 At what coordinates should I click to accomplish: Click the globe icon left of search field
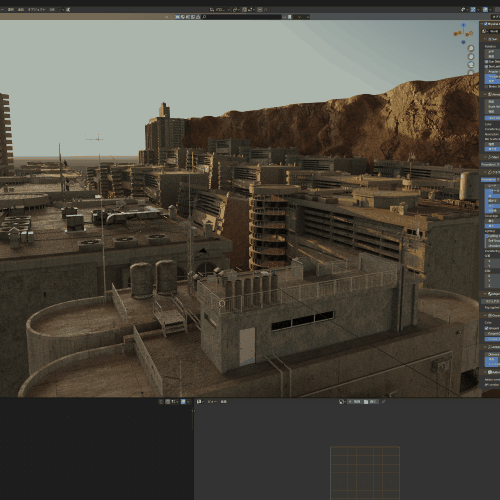click(x=183, y=17)
